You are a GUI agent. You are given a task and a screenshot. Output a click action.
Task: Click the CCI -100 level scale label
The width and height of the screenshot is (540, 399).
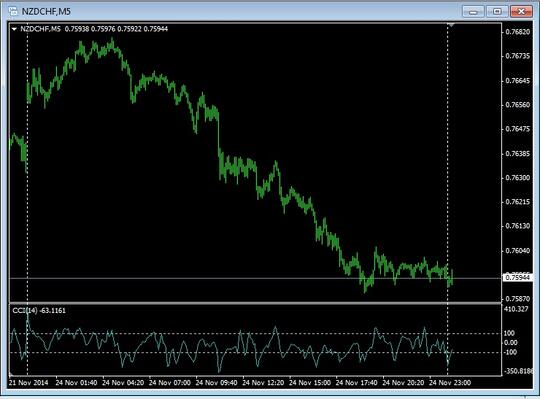click(x=510, y=352)
